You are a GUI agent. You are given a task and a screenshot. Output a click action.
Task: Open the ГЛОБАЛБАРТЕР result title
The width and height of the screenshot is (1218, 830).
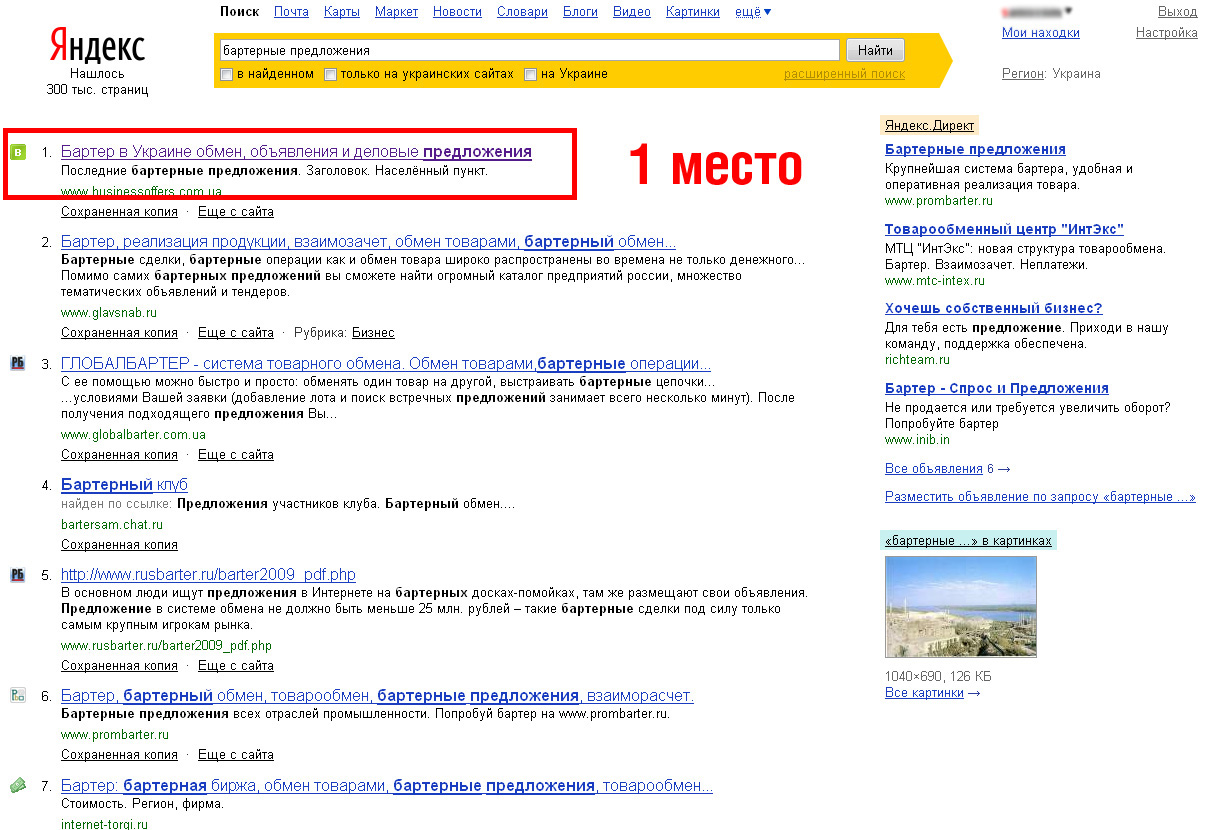coord(386,364)
